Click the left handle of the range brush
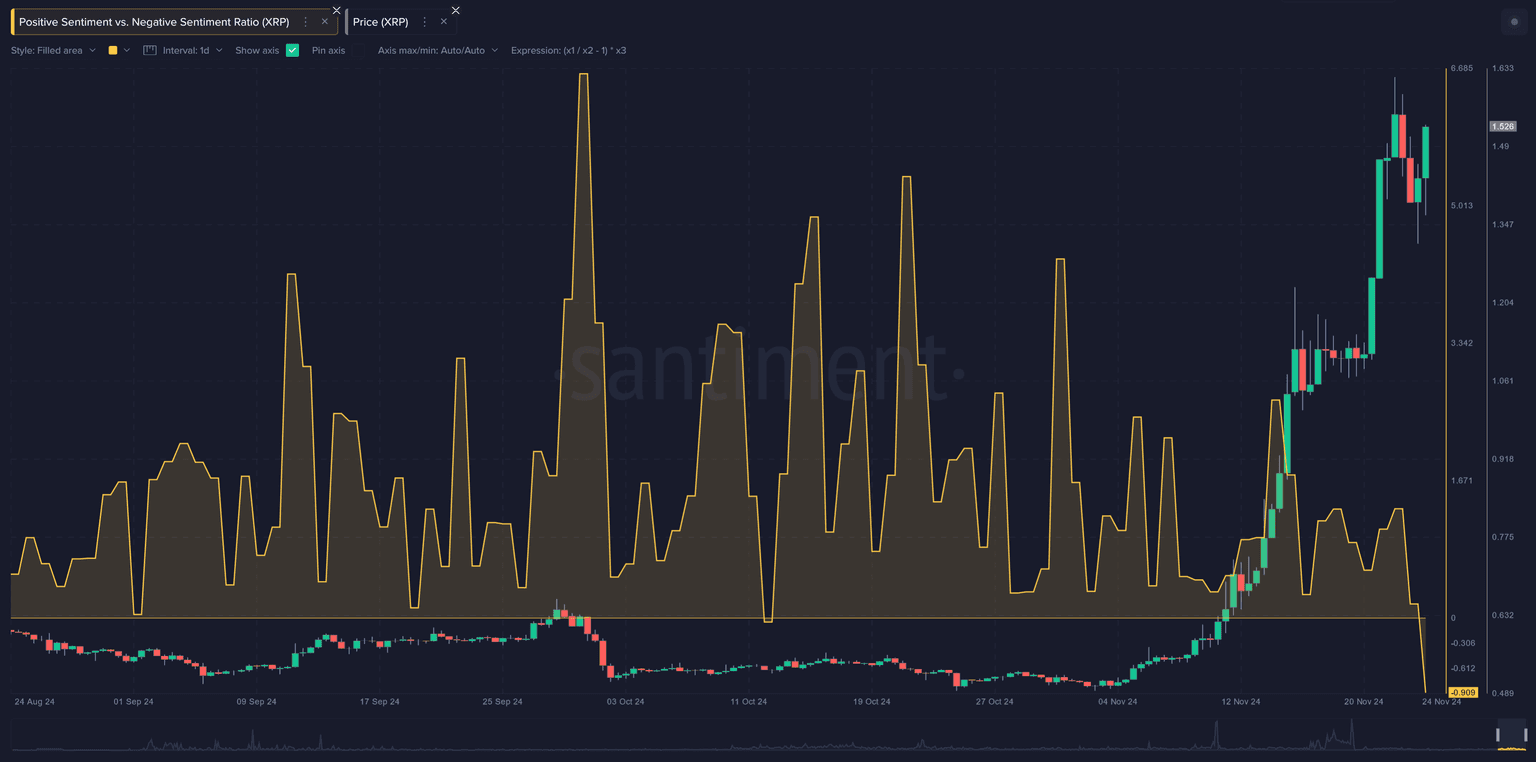Image resolution: width=1536 pixels, height=762 pixels. [x=1498, y=736]
